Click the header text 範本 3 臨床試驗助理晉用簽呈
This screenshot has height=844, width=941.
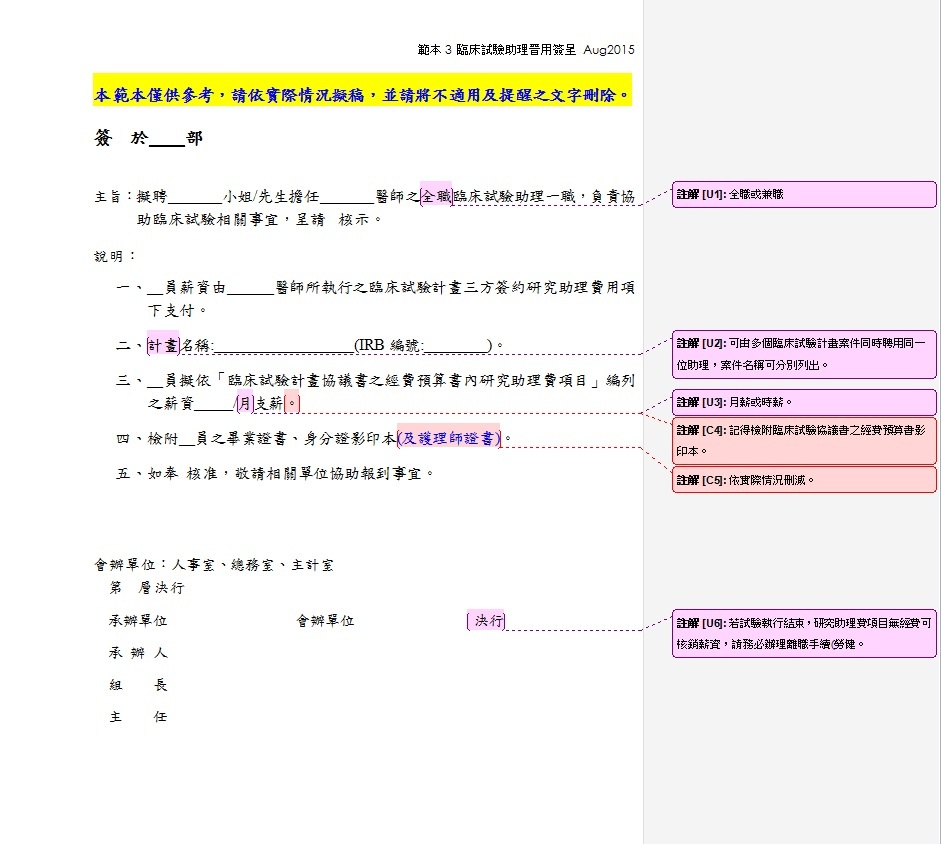[x=496, y=50]
